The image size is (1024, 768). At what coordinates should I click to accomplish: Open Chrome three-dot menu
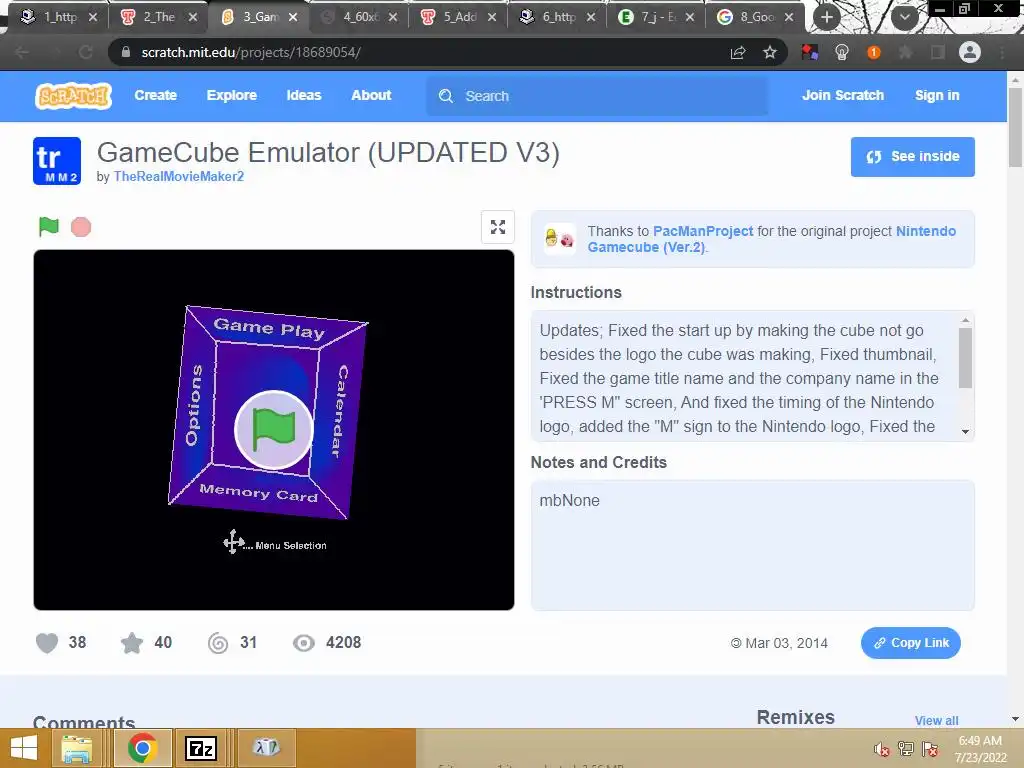click(1002, 52)
